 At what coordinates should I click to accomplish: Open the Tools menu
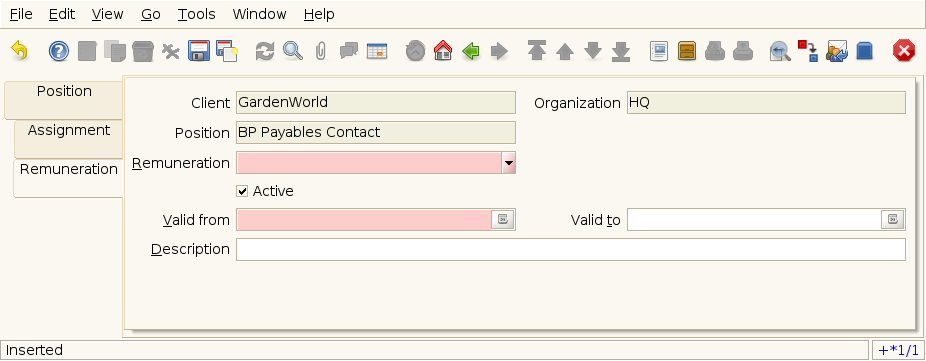[197, 14]
